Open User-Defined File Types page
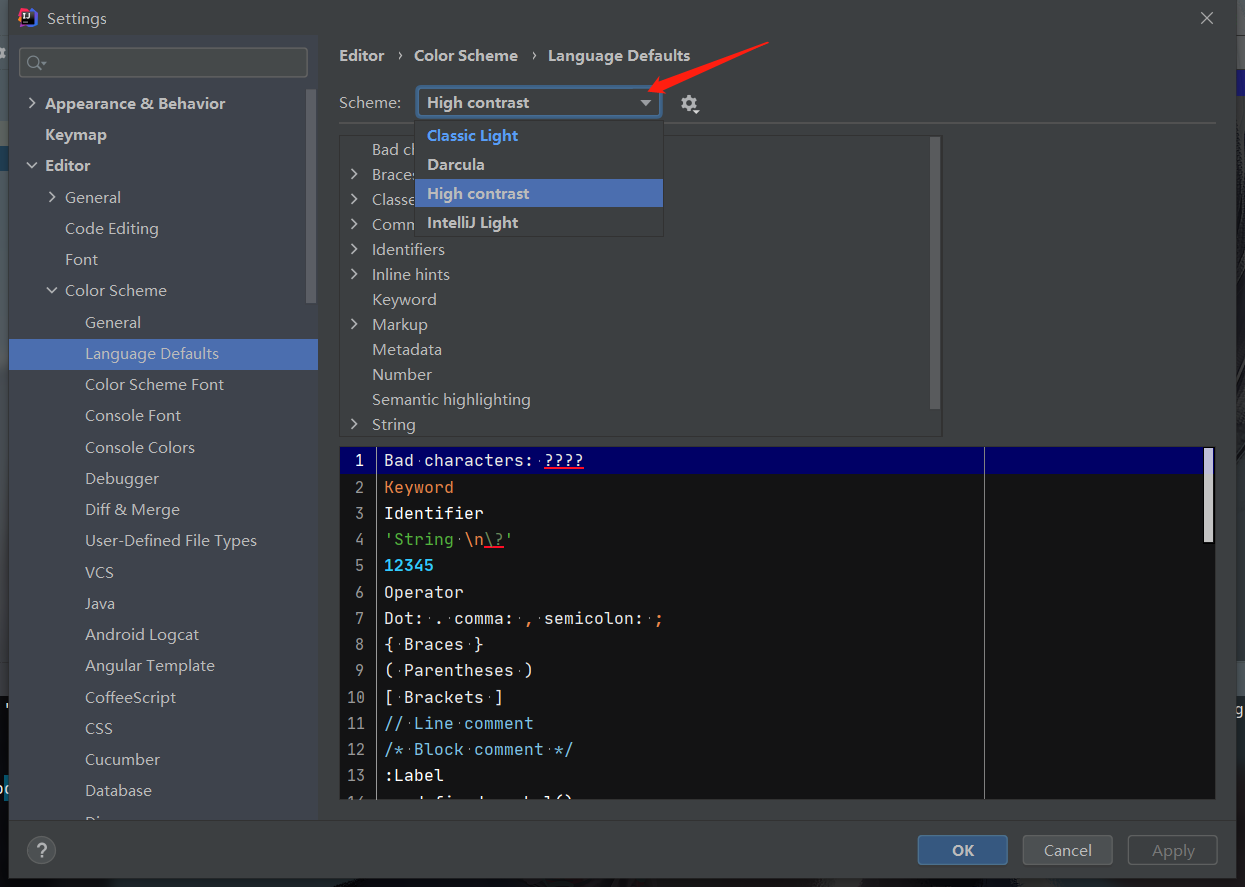The width and height of the screenshot is (1245, 887). (171, 540)
